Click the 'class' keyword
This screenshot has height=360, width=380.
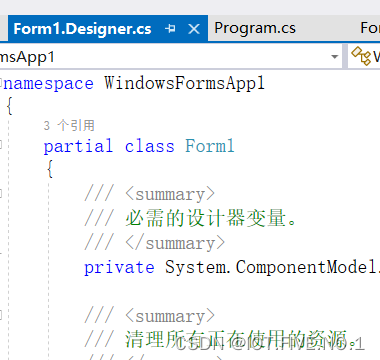[x=150, y=146]
